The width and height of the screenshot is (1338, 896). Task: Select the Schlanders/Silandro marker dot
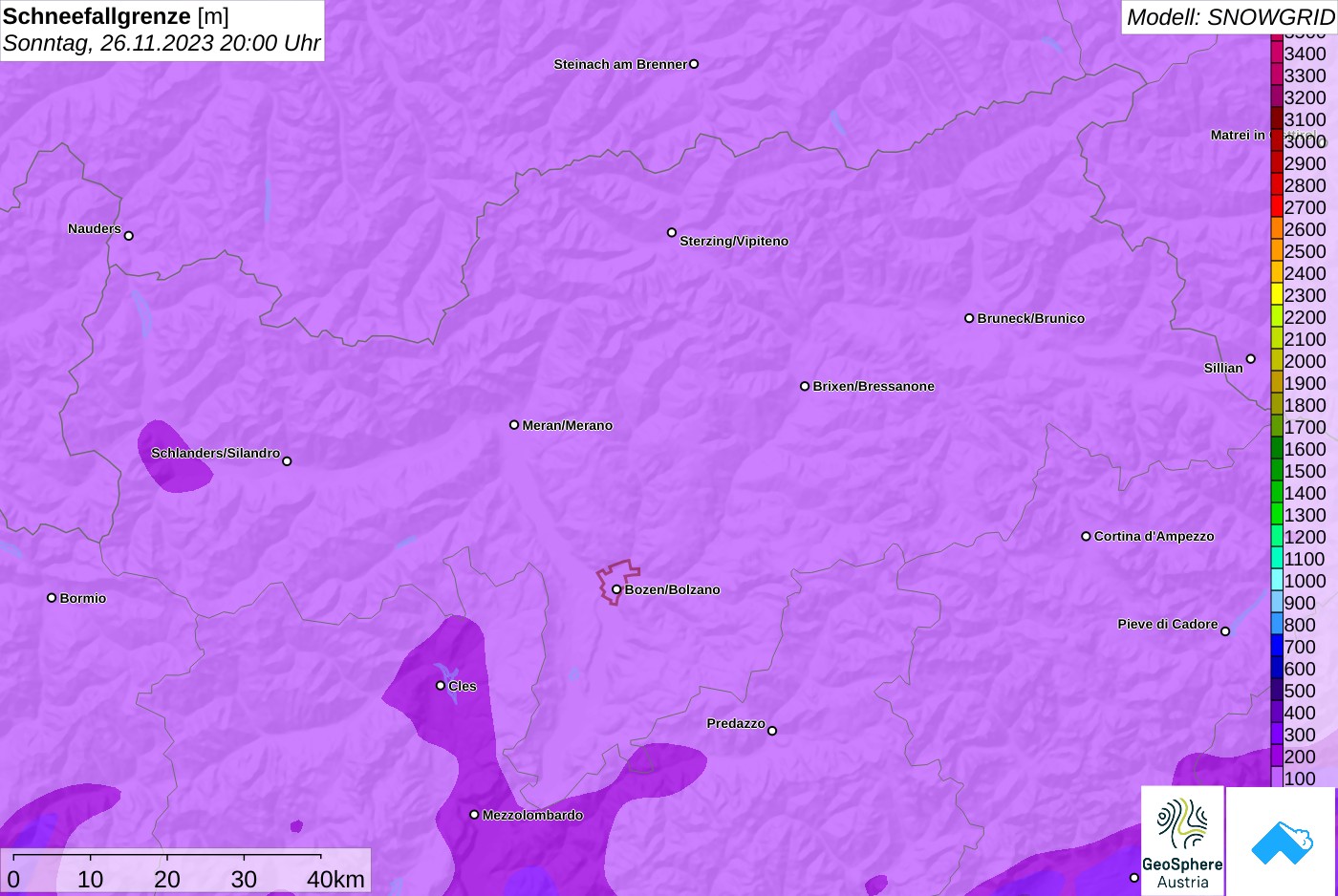click(x=287, y=461)
